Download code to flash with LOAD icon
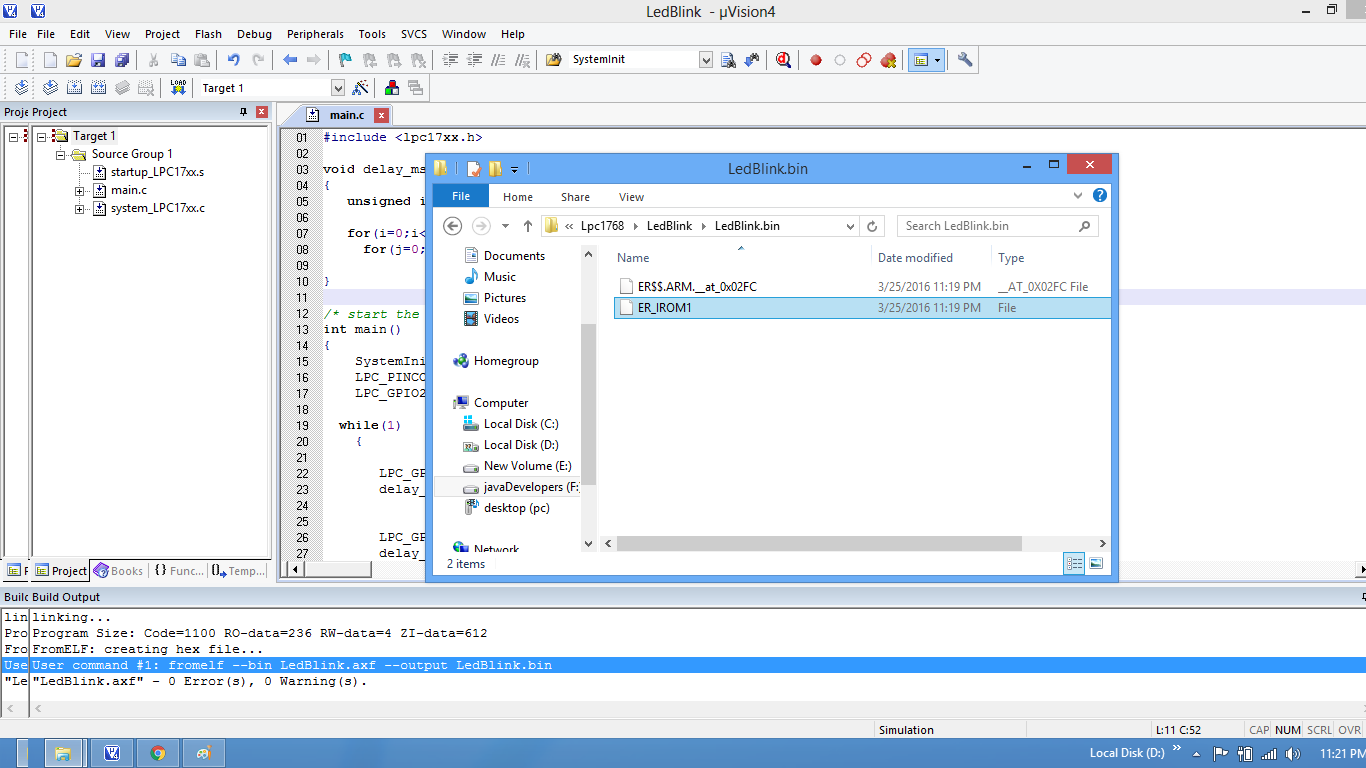The image size is (1366, 768). 178,88
